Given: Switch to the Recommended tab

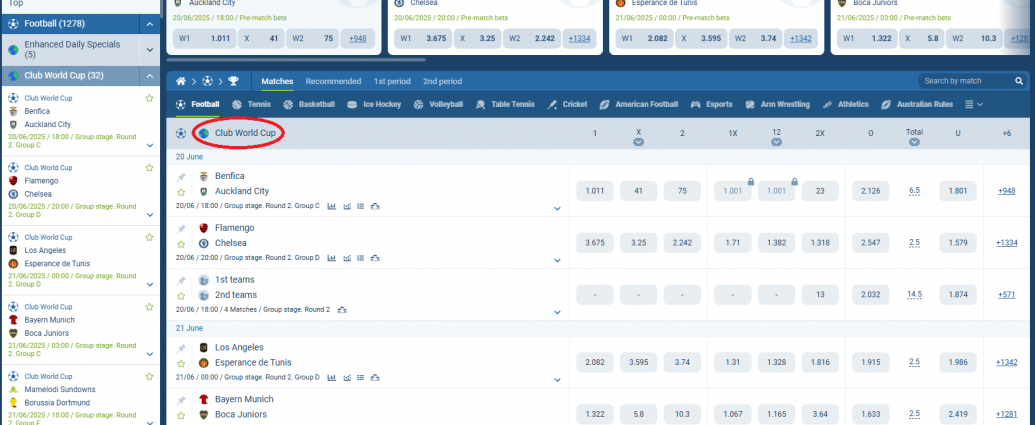Looking at the screenshot, I should [333, 81].
